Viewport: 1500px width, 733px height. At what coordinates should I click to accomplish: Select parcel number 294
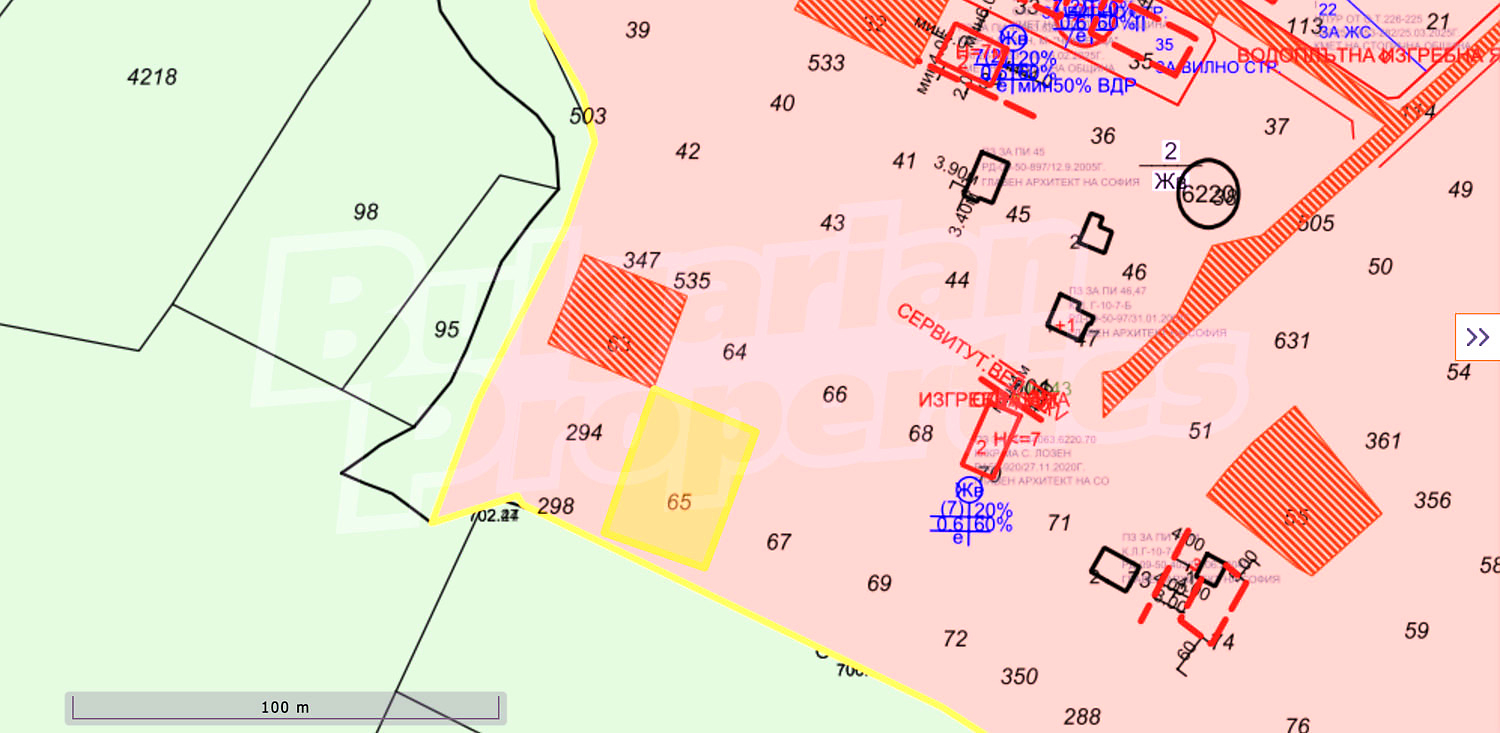tap(584, 433)
